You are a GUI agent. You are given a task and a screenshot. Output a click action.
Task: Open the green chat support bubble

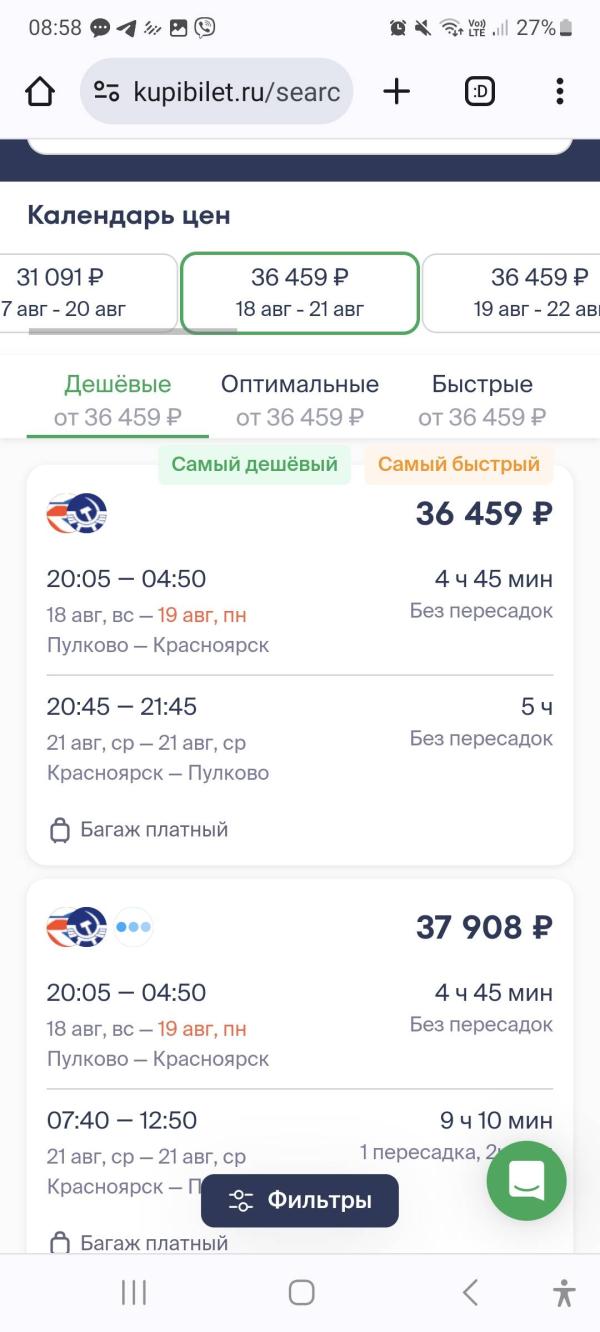point(526,1180)
